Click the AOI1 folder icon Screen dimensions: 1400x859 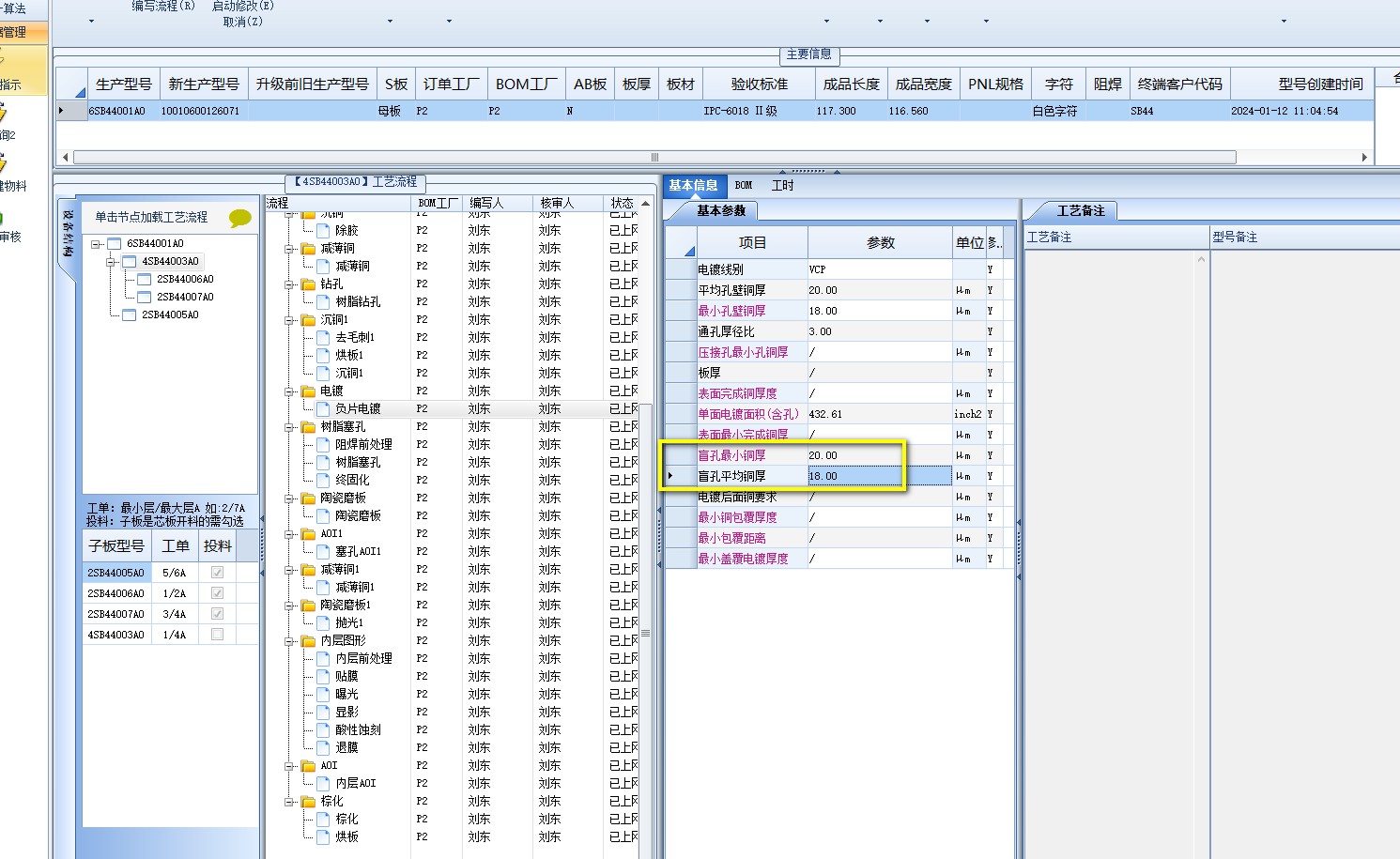[308, 534]
